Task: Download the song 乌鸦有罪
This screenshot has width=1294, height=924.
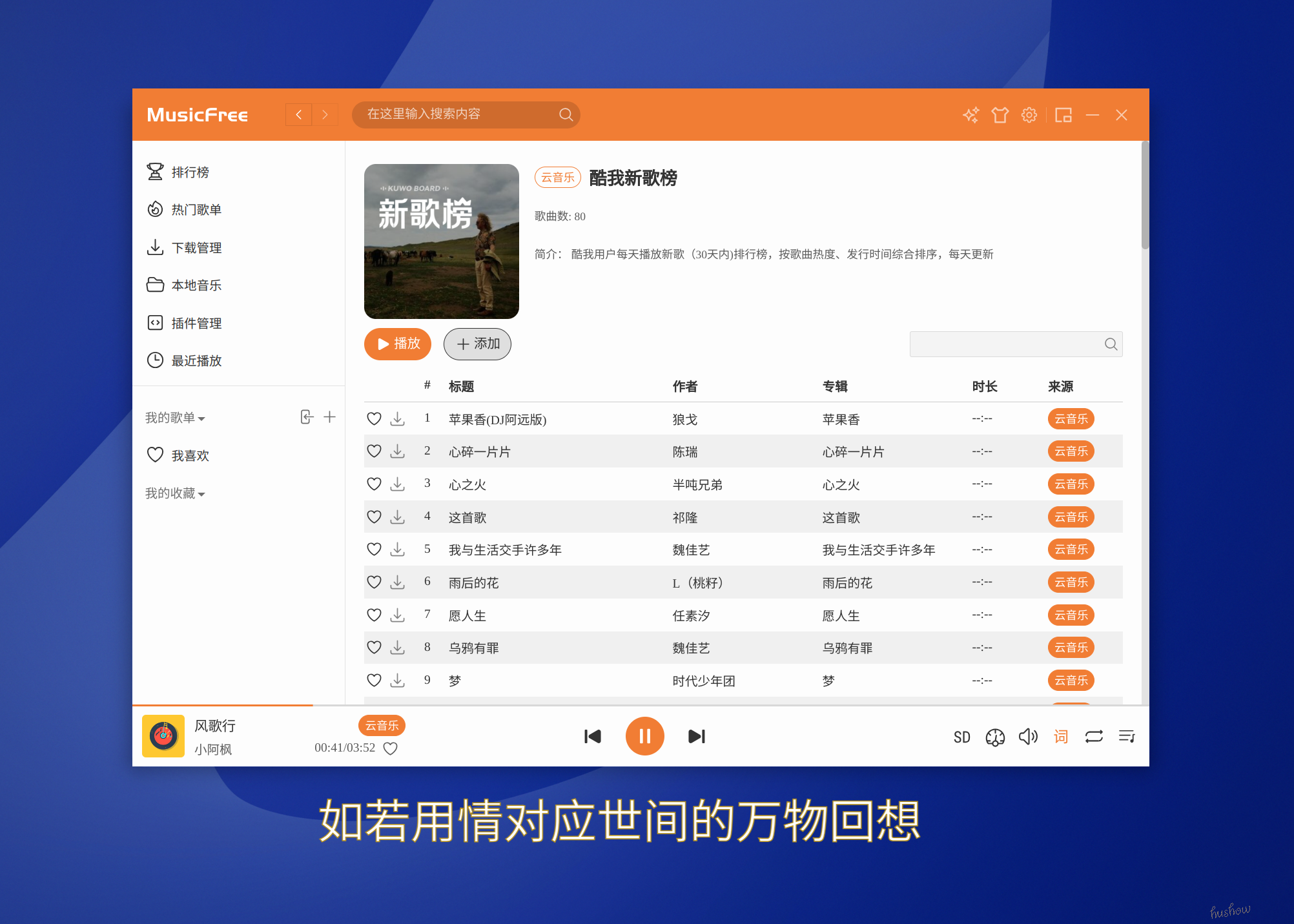Action: pos(398,647)
